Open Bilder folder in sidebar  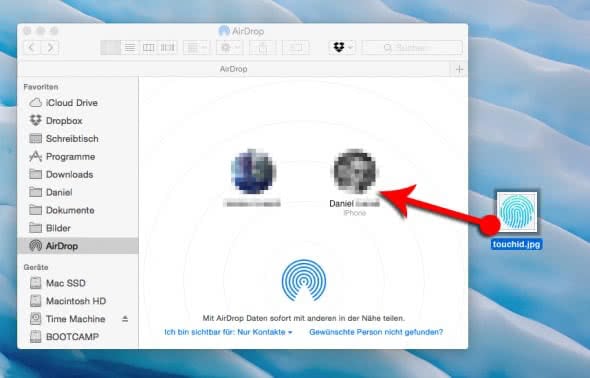point(78,228)
